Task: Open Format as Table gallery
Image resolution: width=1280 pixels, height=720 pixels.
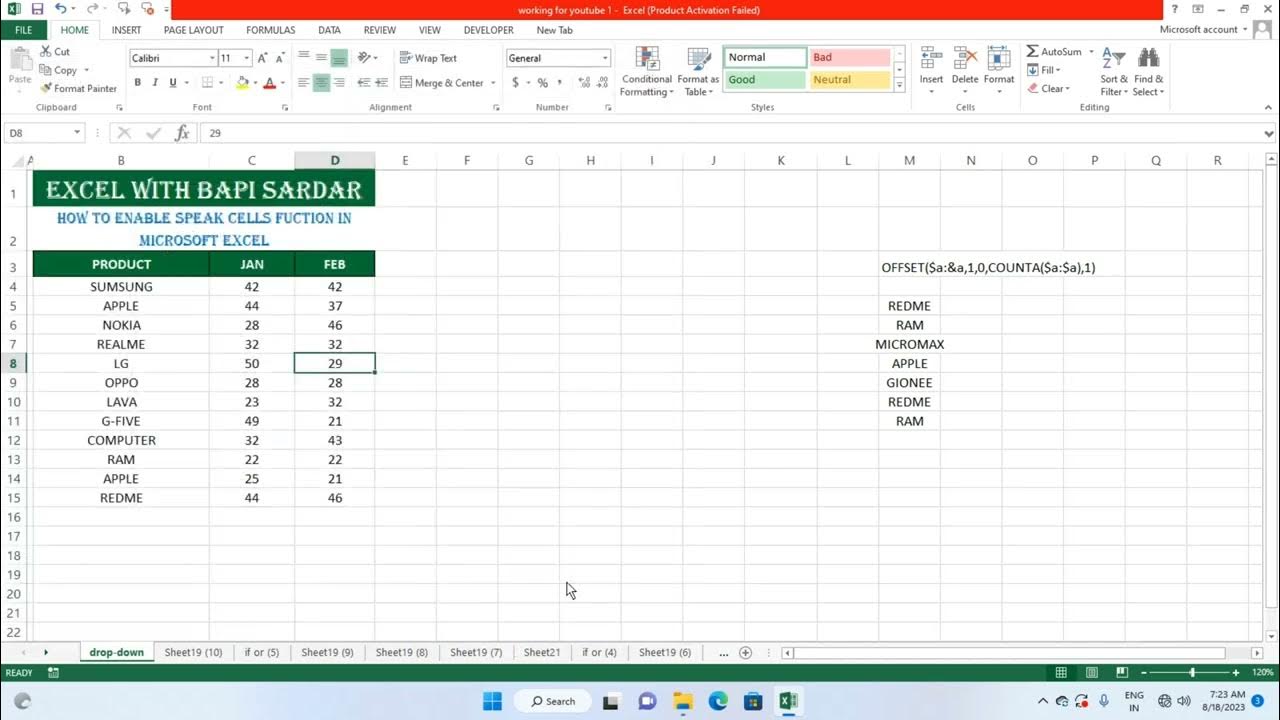Action: click(x=697, y=72)
